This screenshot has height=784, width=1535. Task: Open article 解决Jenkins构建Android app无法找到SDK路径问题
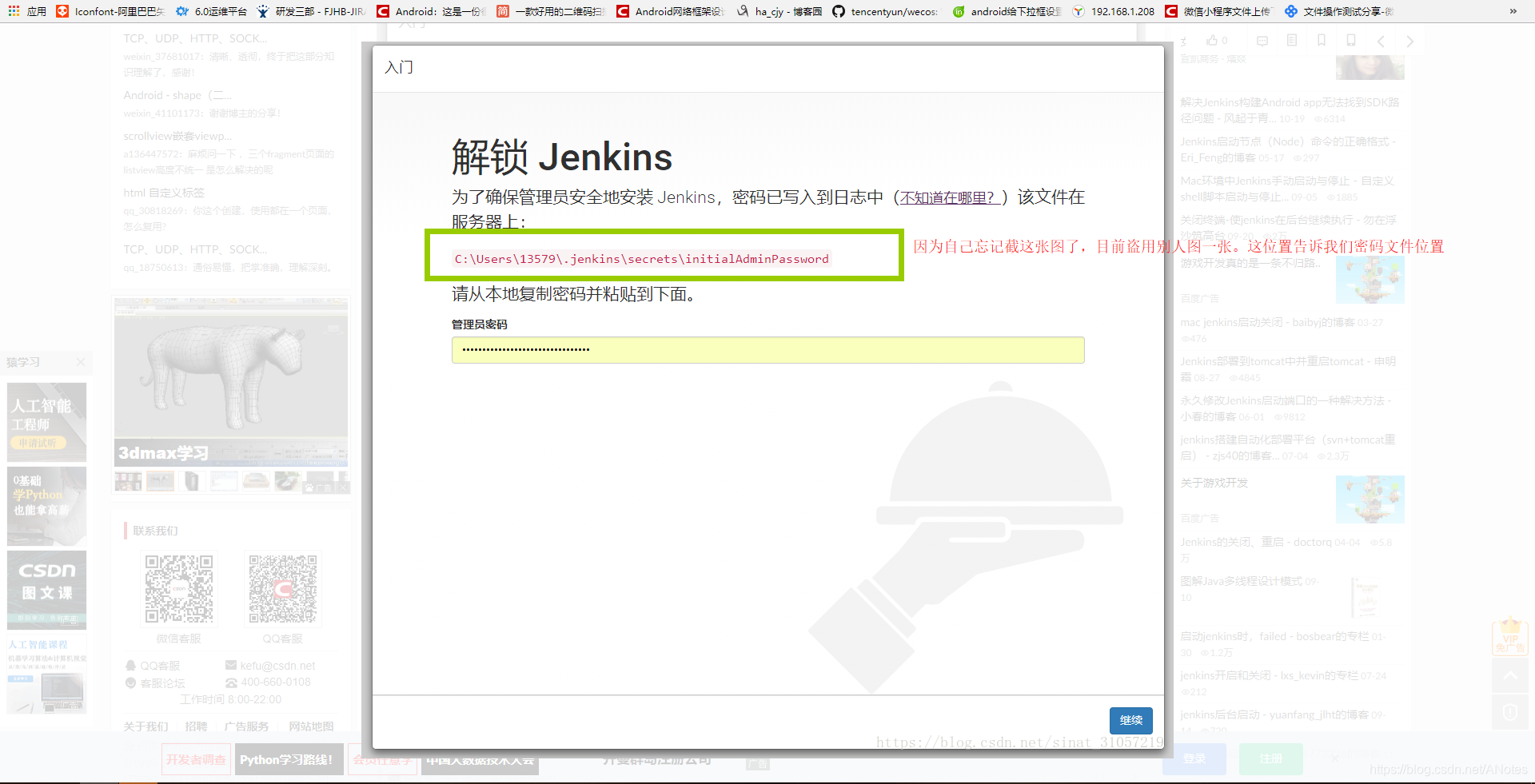1290,110
